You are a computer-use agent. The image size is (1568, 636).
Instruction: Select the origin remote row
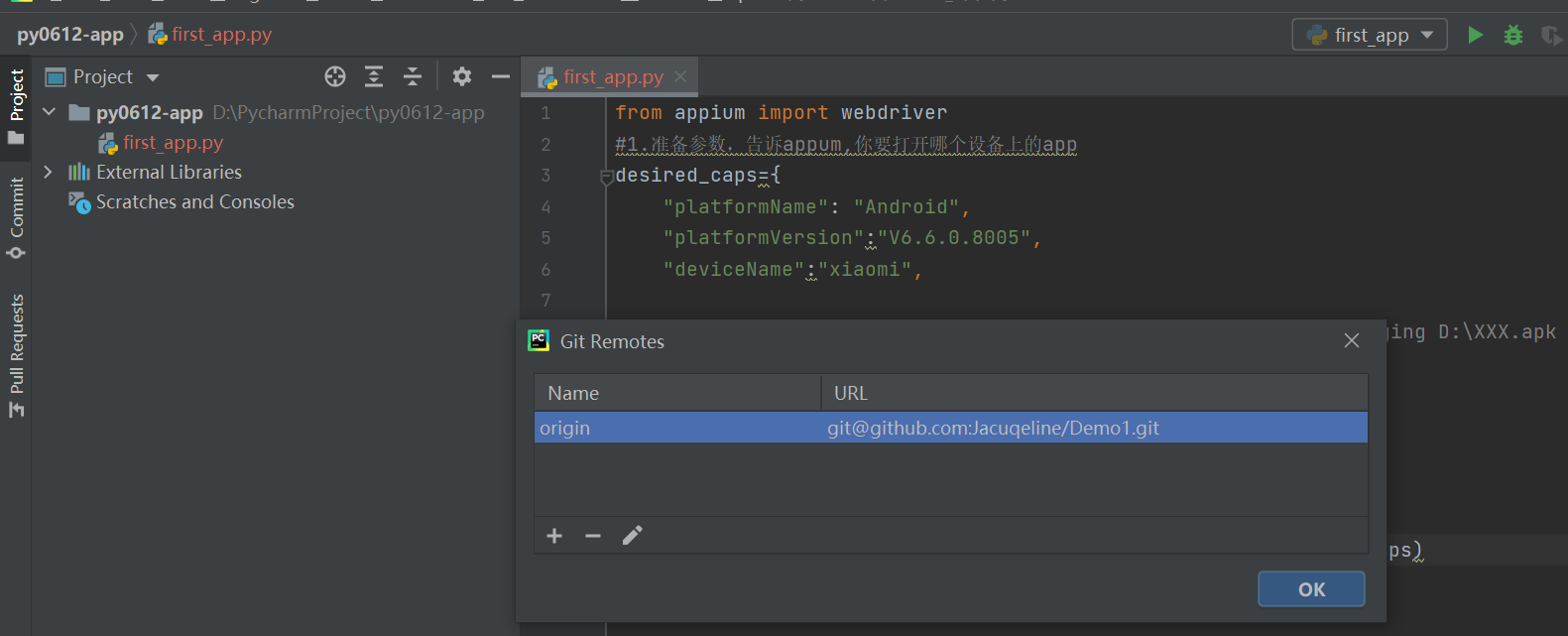click(951, 428)
